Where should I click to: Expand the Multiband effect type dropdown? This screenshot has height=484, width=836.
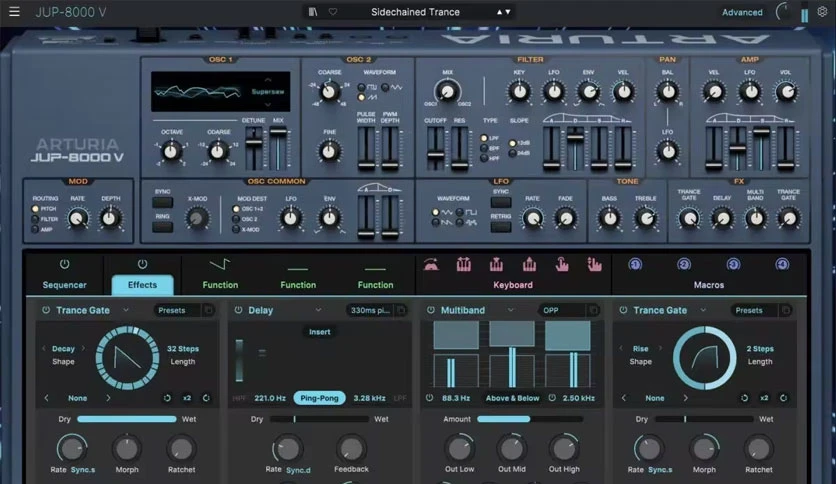click(x=510, y=310)
